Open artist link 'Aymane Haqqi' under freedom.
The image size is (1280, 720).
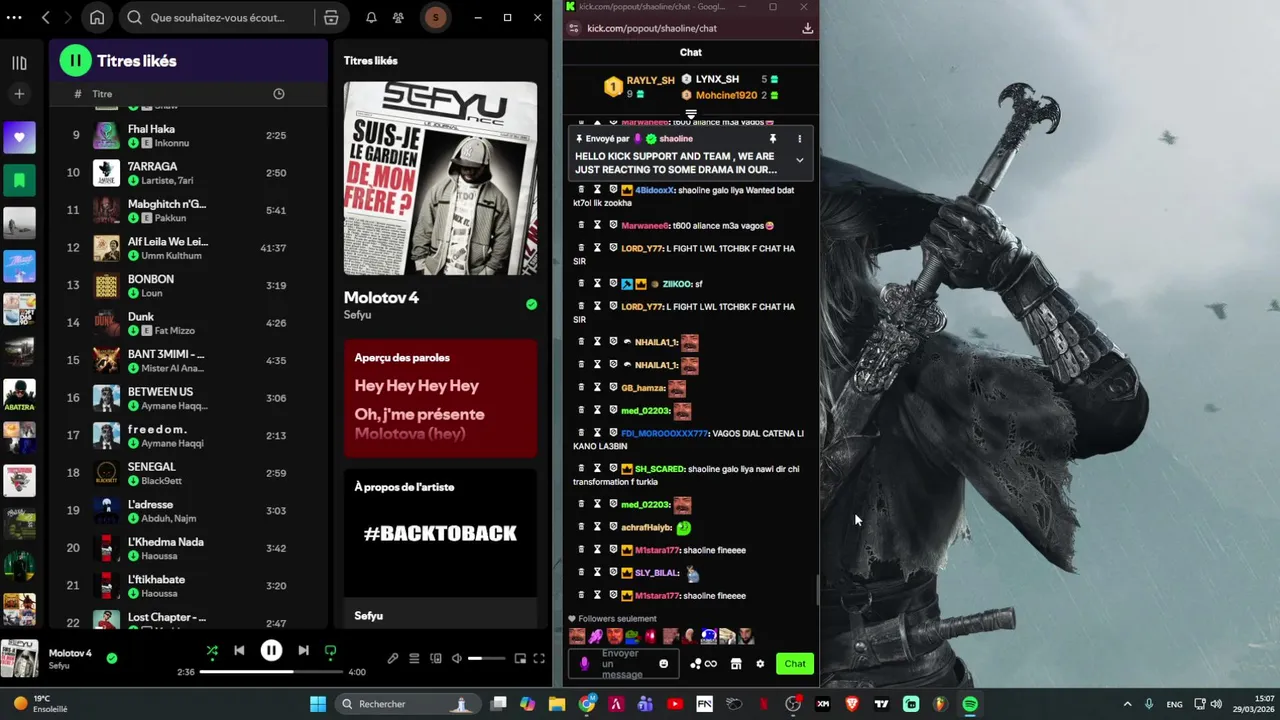coord(173,443)
